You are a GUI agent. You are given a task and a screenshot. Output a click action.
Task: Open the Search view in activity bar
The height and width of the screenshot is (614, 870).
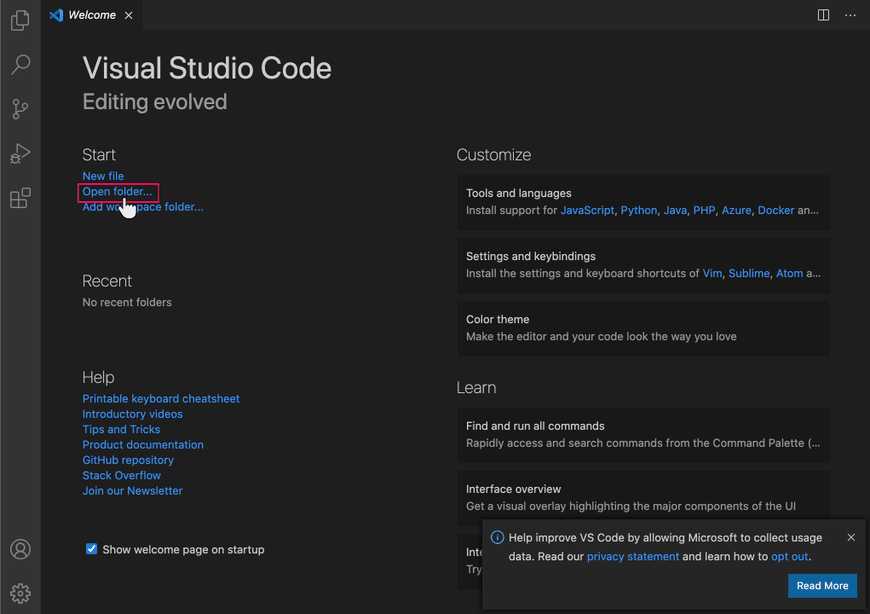20,64
